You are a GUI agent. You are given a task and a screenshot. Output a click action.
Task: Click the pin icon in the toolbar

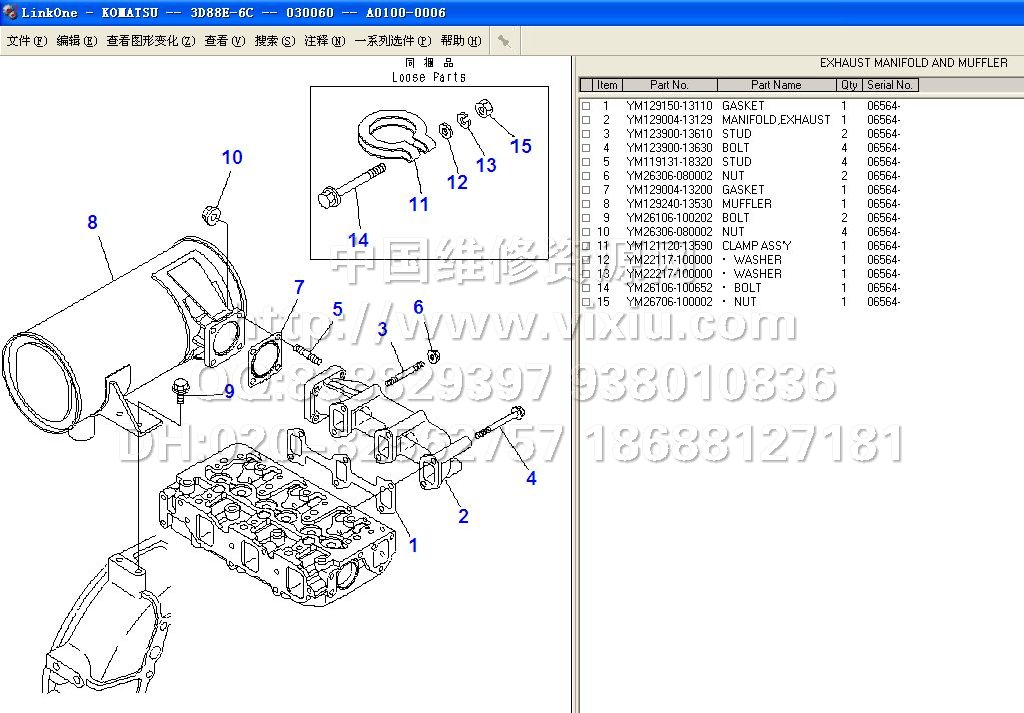[x=505, y=41]
